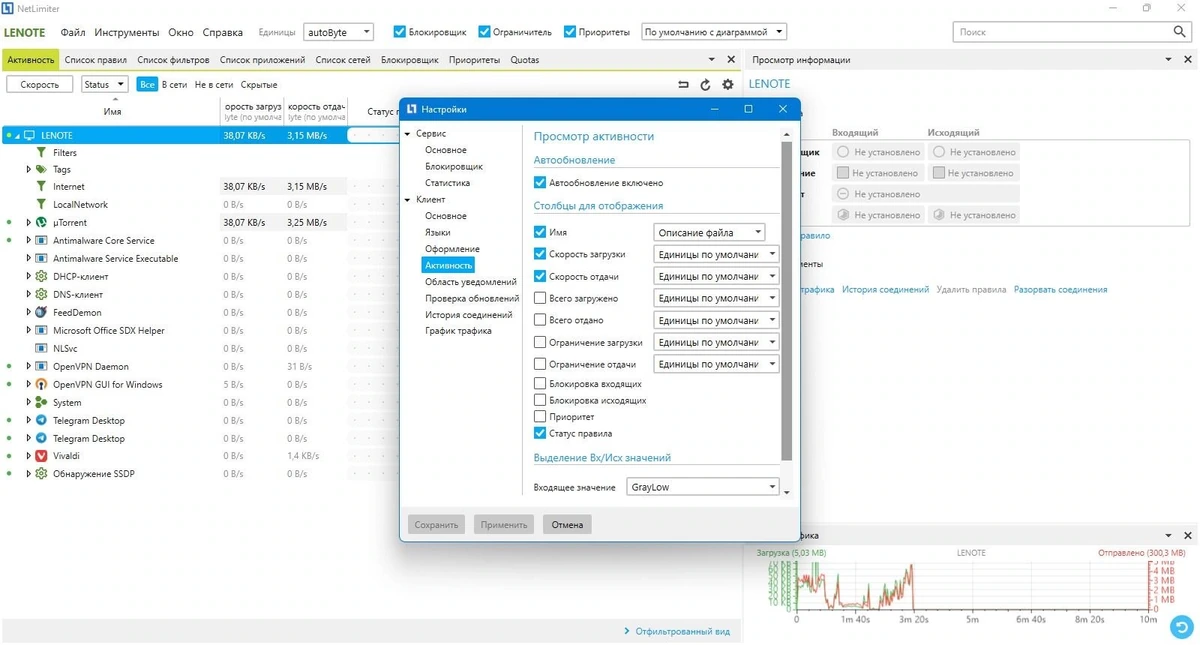Open the autoByte units dropdown
This screenshot has width=1200, height=645.
point(338,32)
